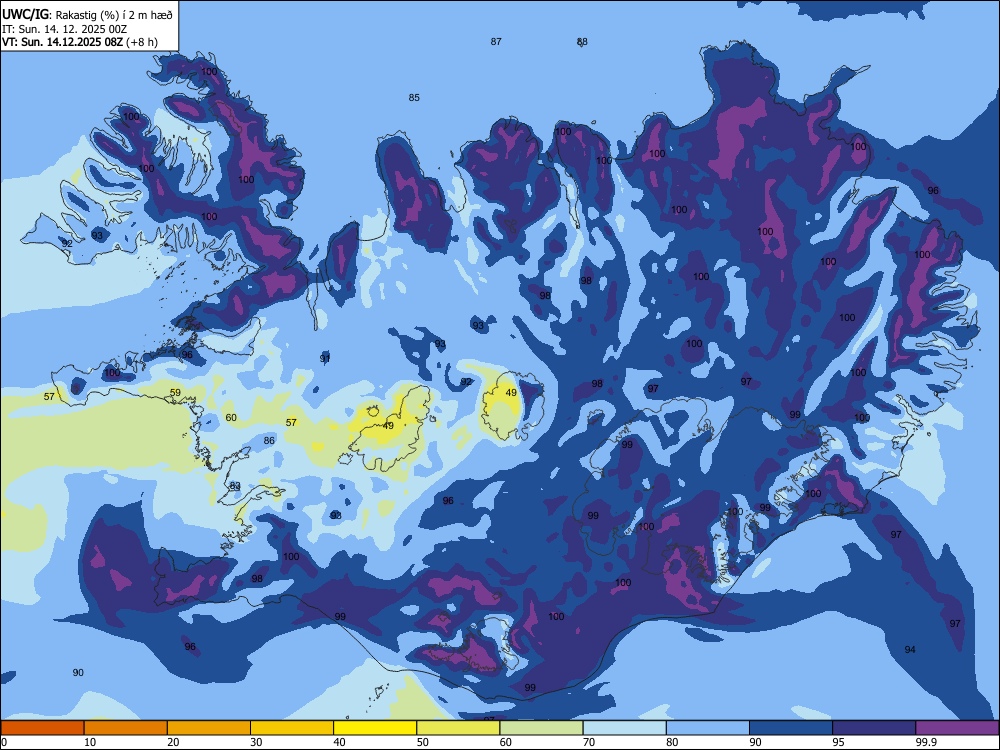Click the pale blue 70–80 legend swatch

(x=624, y=728)
